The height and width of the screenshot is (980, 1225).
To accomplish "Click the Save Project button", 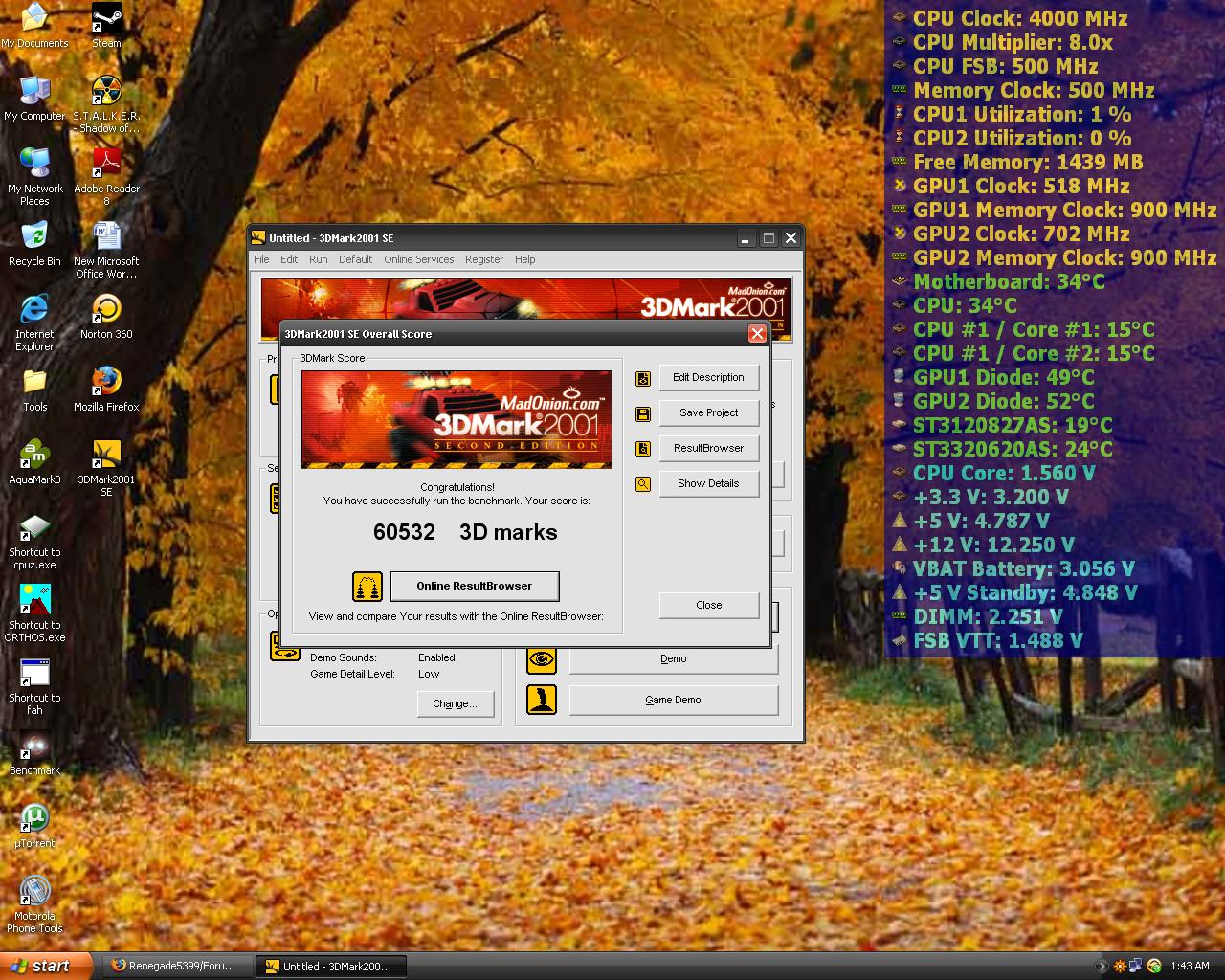I will coord(708,412).
